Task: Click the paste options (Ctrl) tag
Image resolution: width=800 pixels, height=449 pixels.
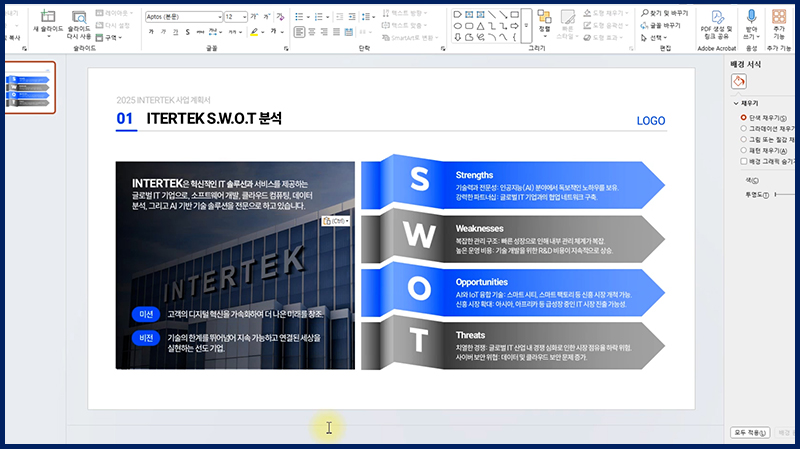Action: [x=335, y=221]
